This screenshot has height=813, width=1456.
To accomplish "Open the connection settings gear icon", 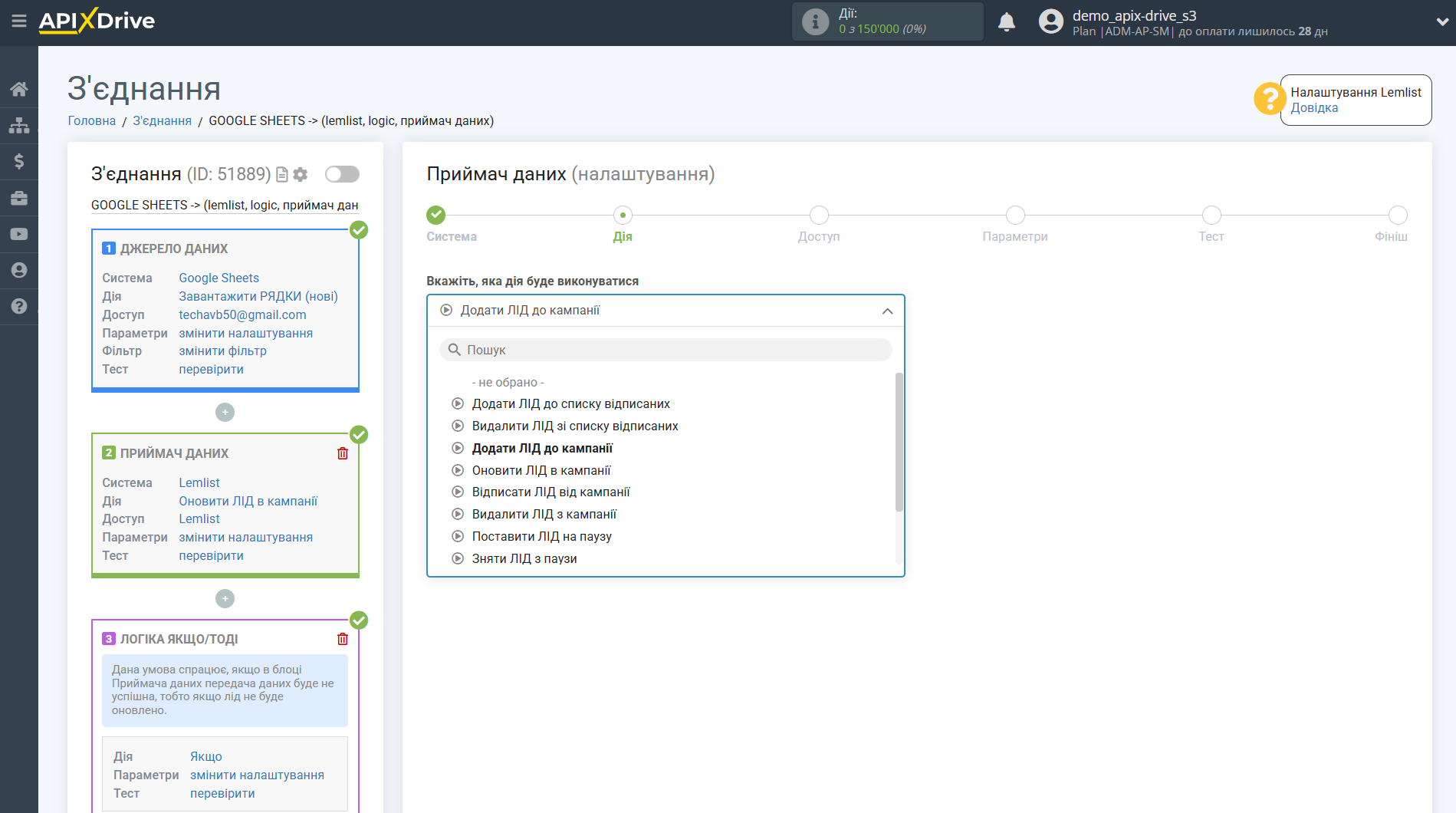I will point(301,175).
